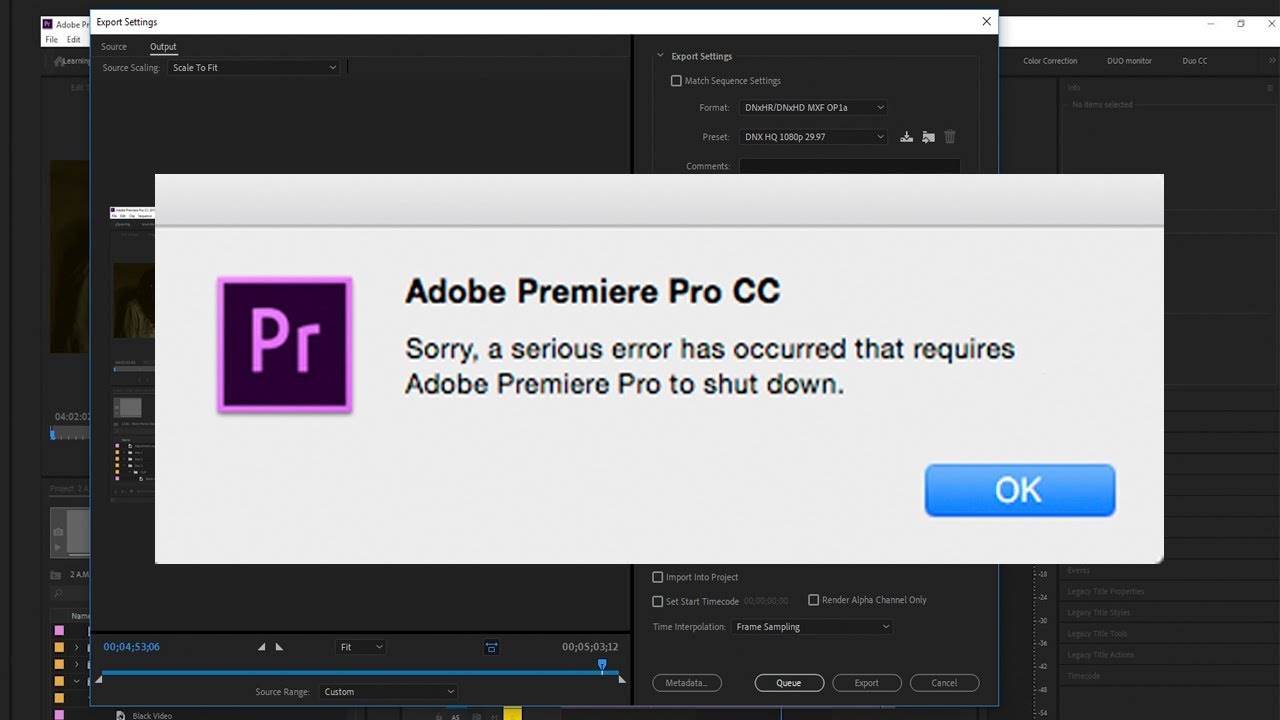
Task: Click the Queue button
Action: point(789,683)
